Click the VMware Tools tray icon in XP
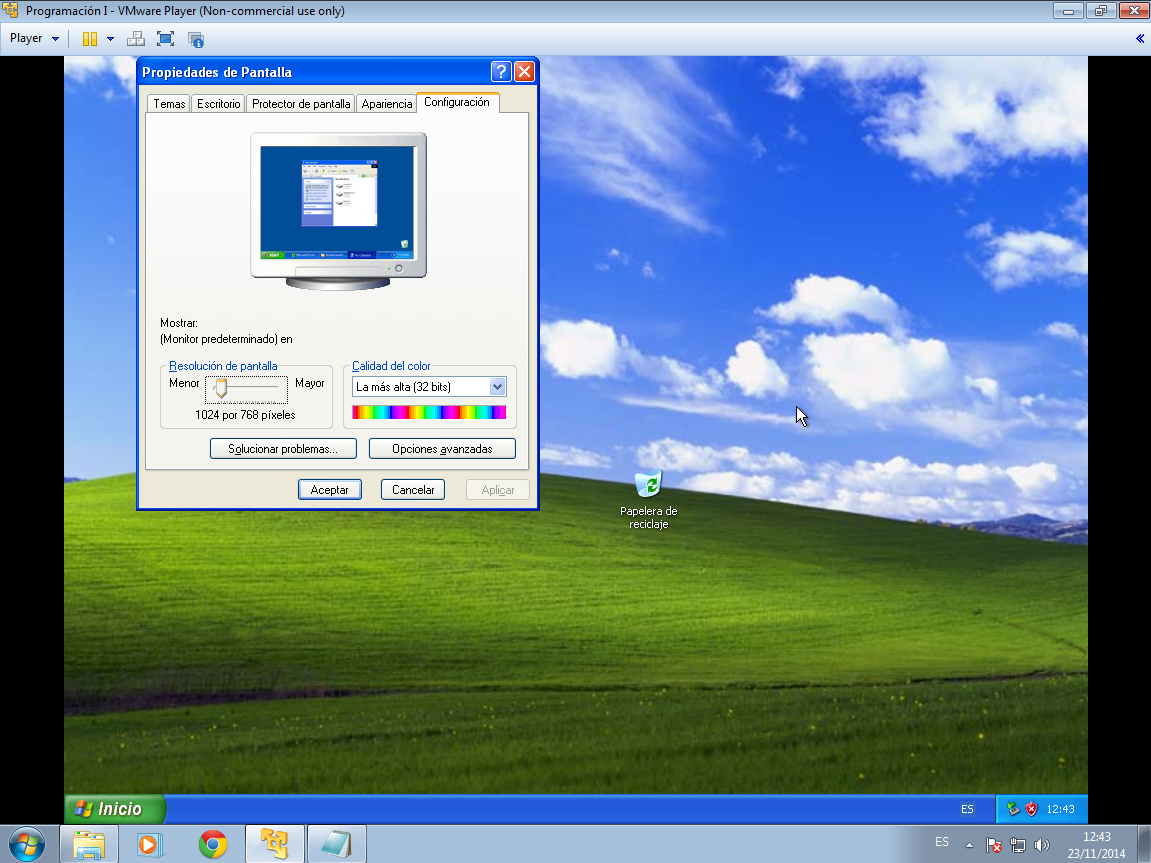1151x863 pixels. [1013, 809]
